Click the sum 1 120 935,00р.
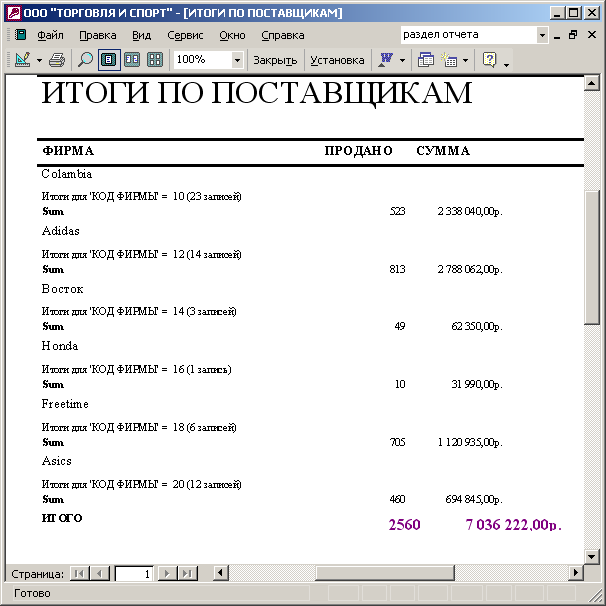This screenshot has width=606, height=606. coord(470,443)
